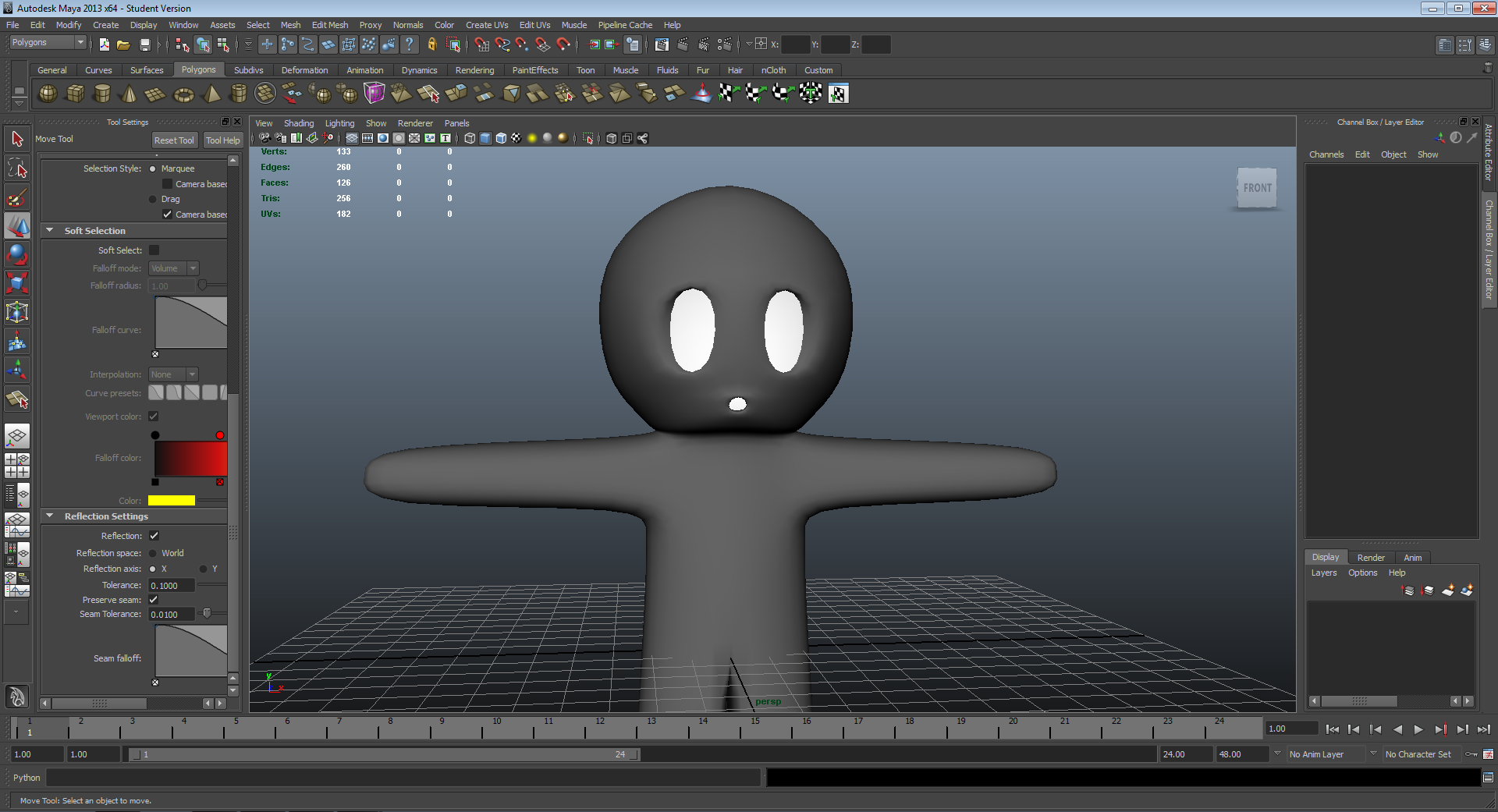Image resolution: width=1498 pixels, height=812 pixels.
Task: Create a polygon cube from shelf
Action: 75,94
